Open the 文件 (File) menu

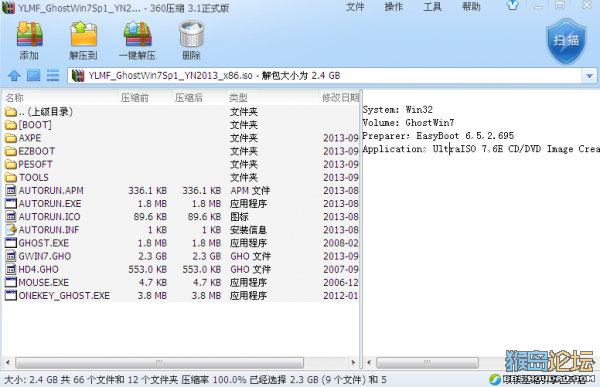point(355,7)
